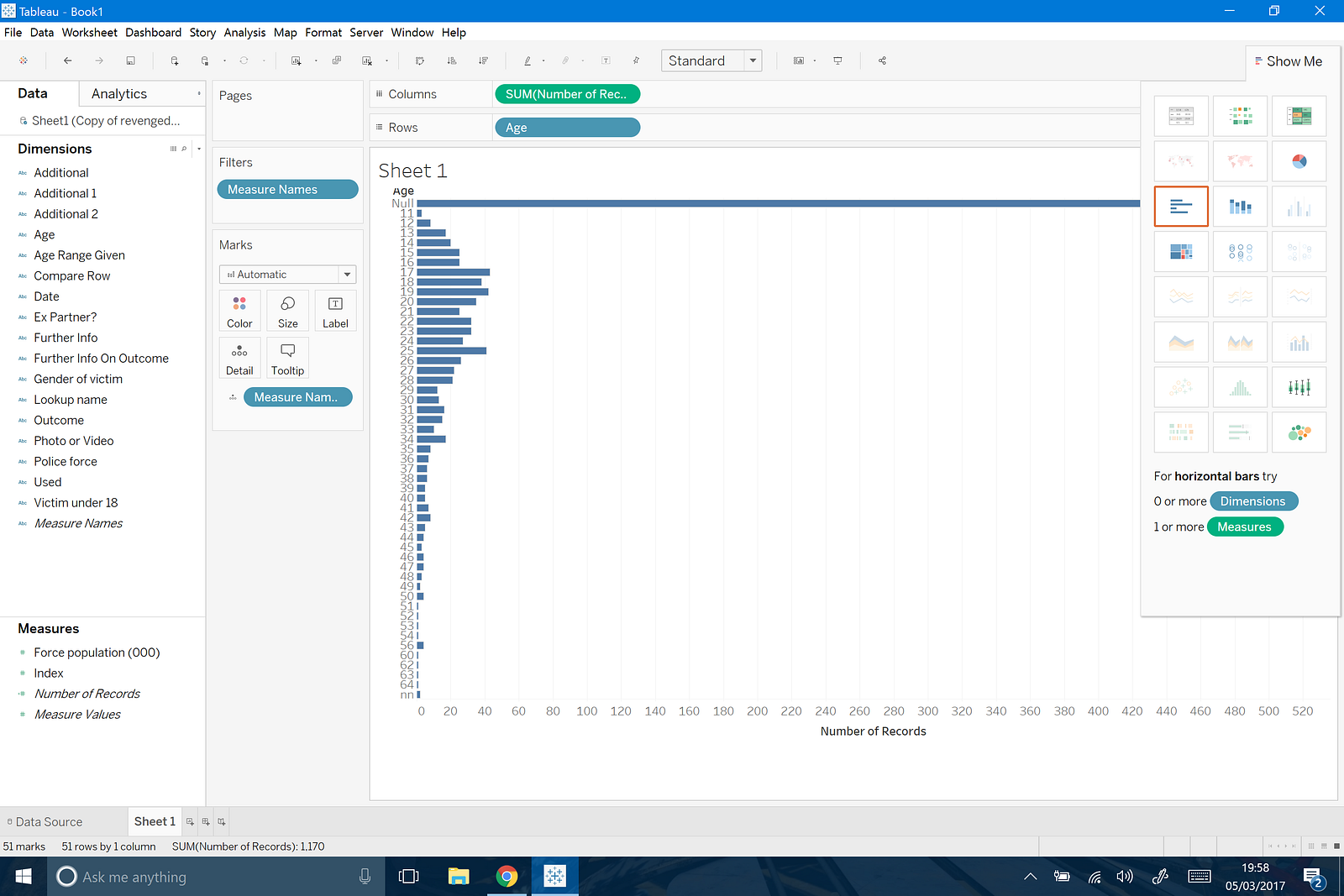Select pie chart in Show Me panel
The height and width of the screenshot is (896, 1344).
click(1299, 161)
